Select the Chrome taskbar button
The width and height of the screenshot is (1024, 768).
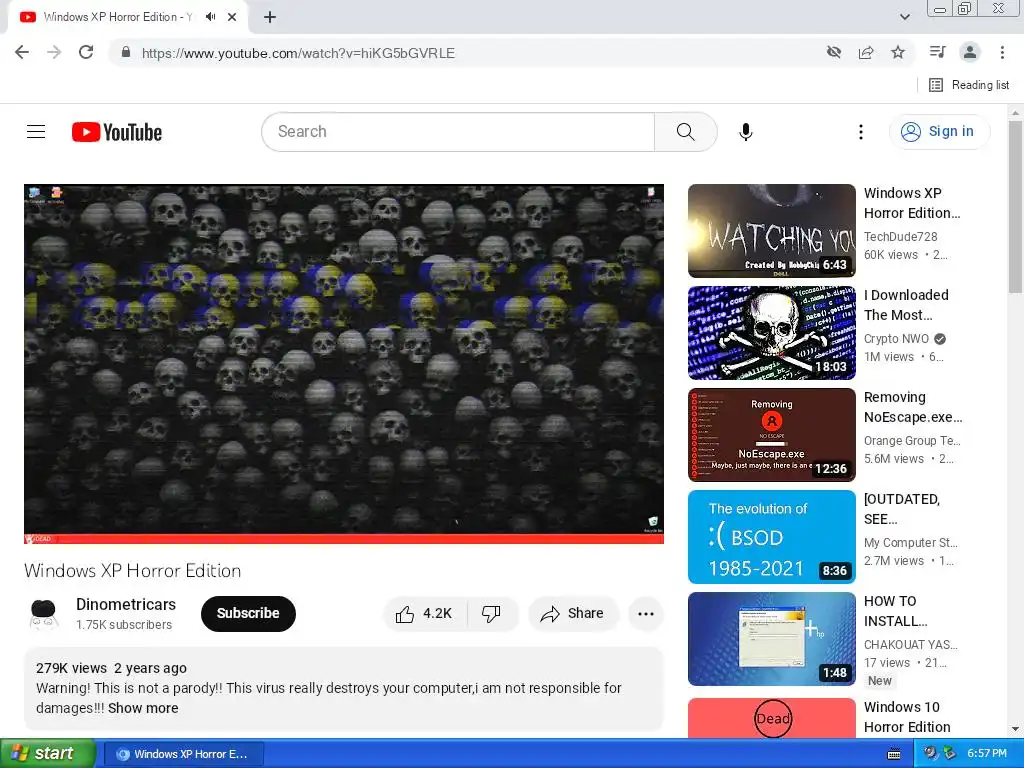tap(184, 754)
